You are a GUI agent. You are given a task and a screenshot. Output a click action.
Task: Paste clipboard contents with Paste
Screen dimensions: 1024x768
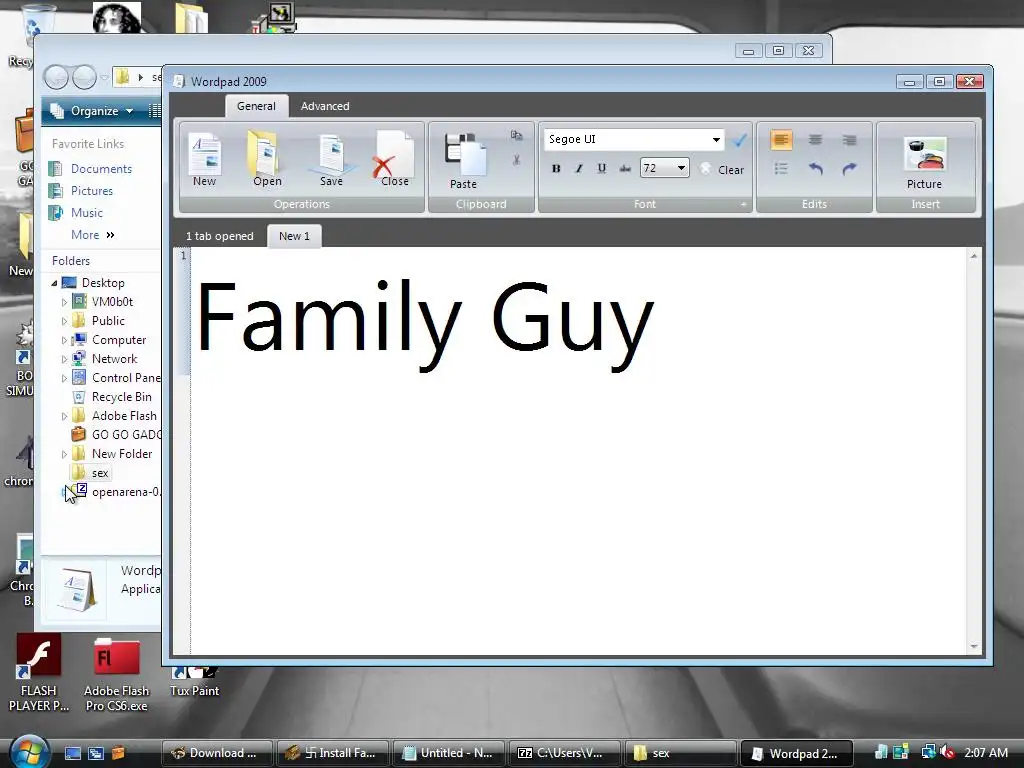(464, 161)
